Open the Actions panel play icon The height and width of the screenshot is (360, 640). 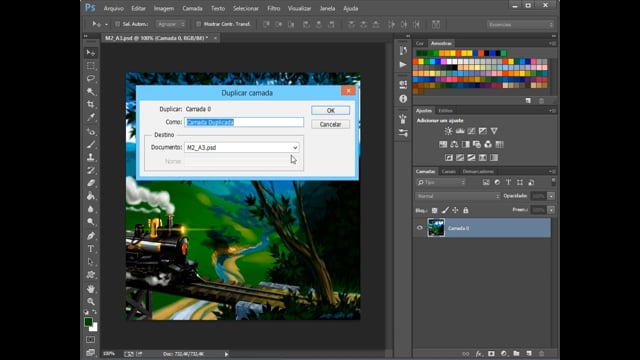(x=403, y=64)
